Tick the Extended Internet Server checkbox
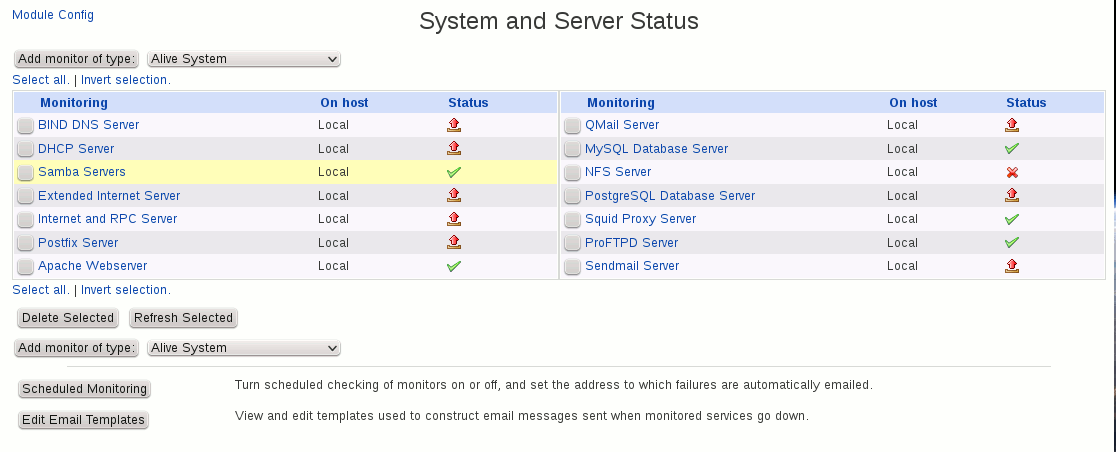1116x452 pixels. (26, 196)
